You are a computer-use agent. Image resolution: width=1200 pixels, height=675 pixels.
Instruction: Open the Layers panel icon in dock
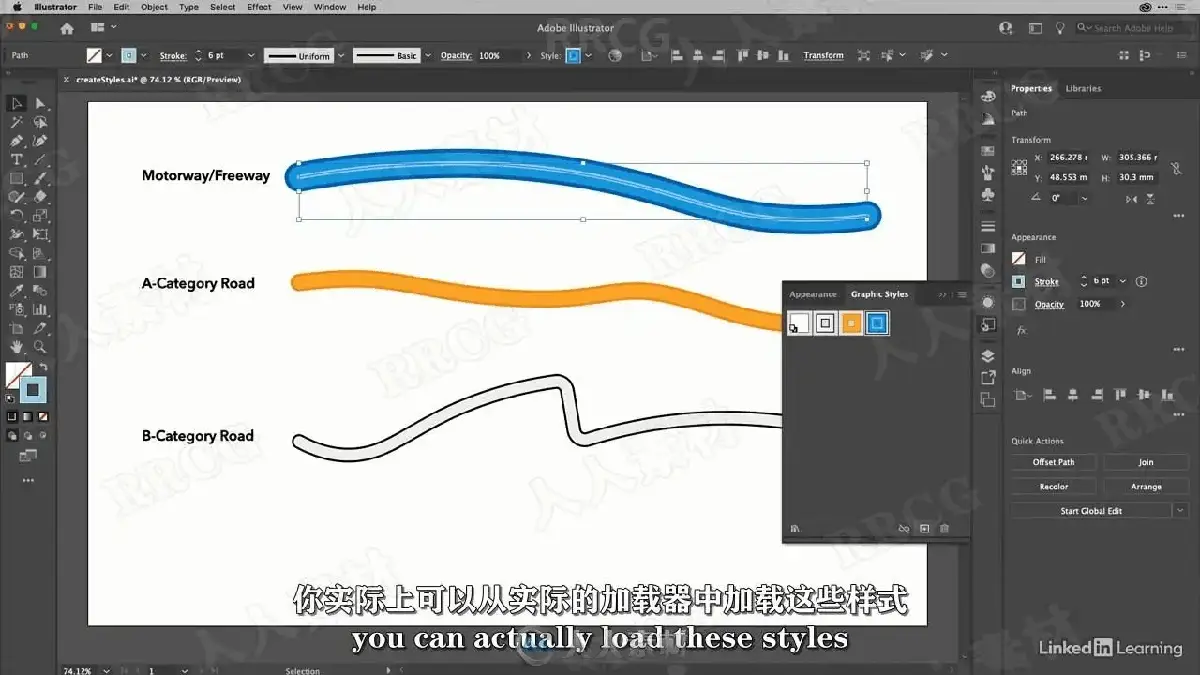[988, 356]
